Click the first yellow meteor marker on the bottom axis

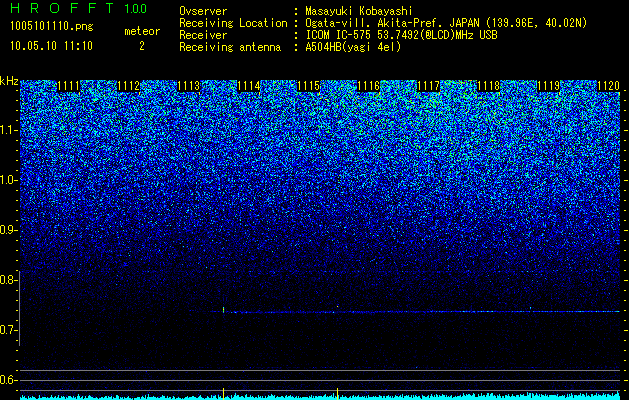coord(223,393)
